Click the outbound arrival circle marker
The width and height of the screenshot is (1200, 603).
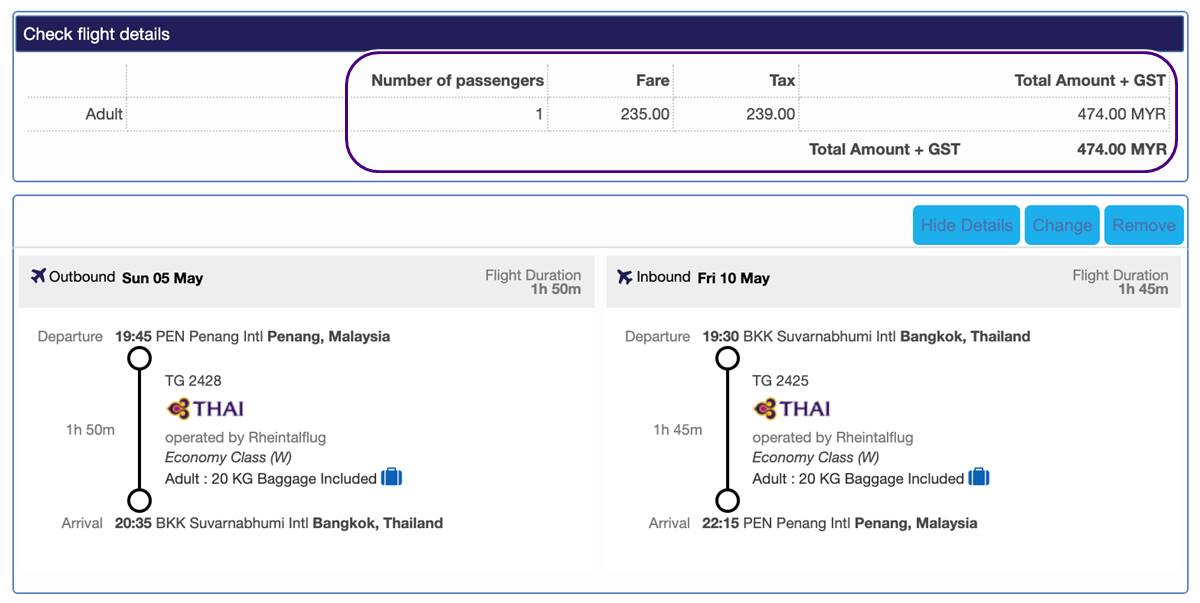140,501
